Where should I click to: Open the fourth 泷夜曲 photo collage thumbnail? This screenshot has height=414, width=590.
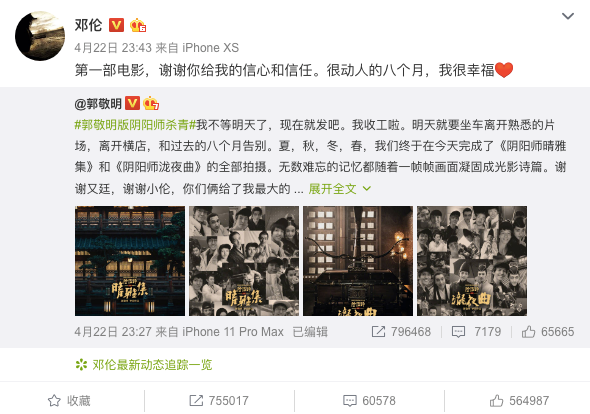coord(472,261)
